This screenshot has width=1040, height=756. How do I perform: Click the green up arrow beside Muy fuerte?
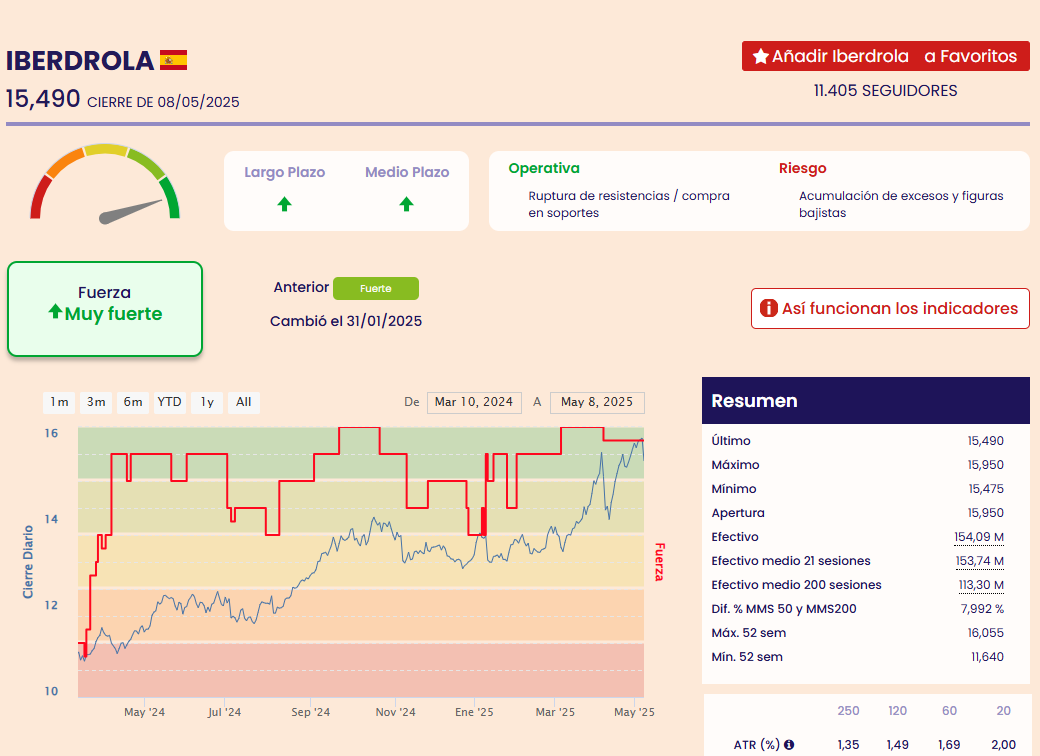pos(55,311)
